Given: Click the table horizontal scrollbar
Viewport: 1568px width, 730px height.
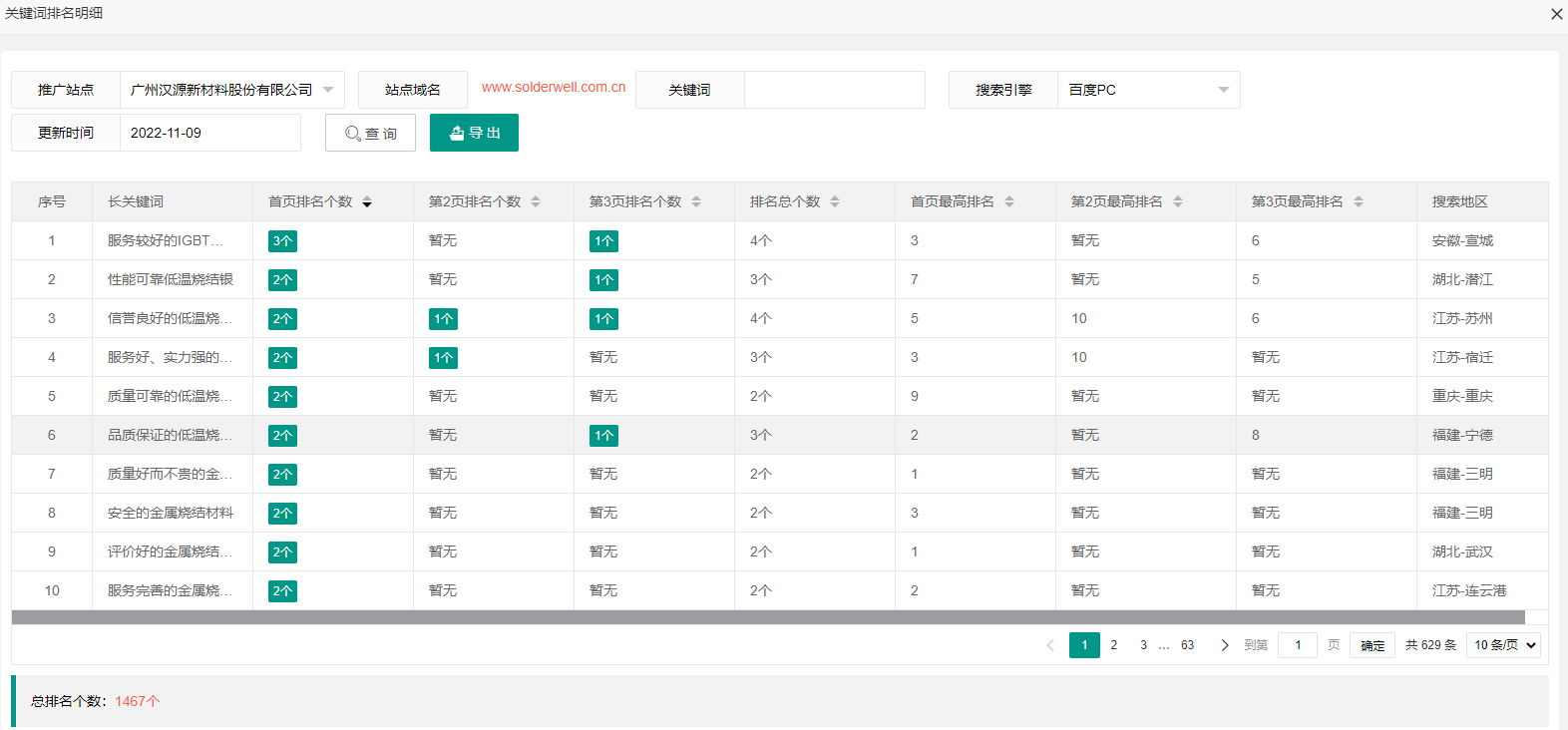Looking at the screenshot, I should pyautogui.click(x=768, y=617).
